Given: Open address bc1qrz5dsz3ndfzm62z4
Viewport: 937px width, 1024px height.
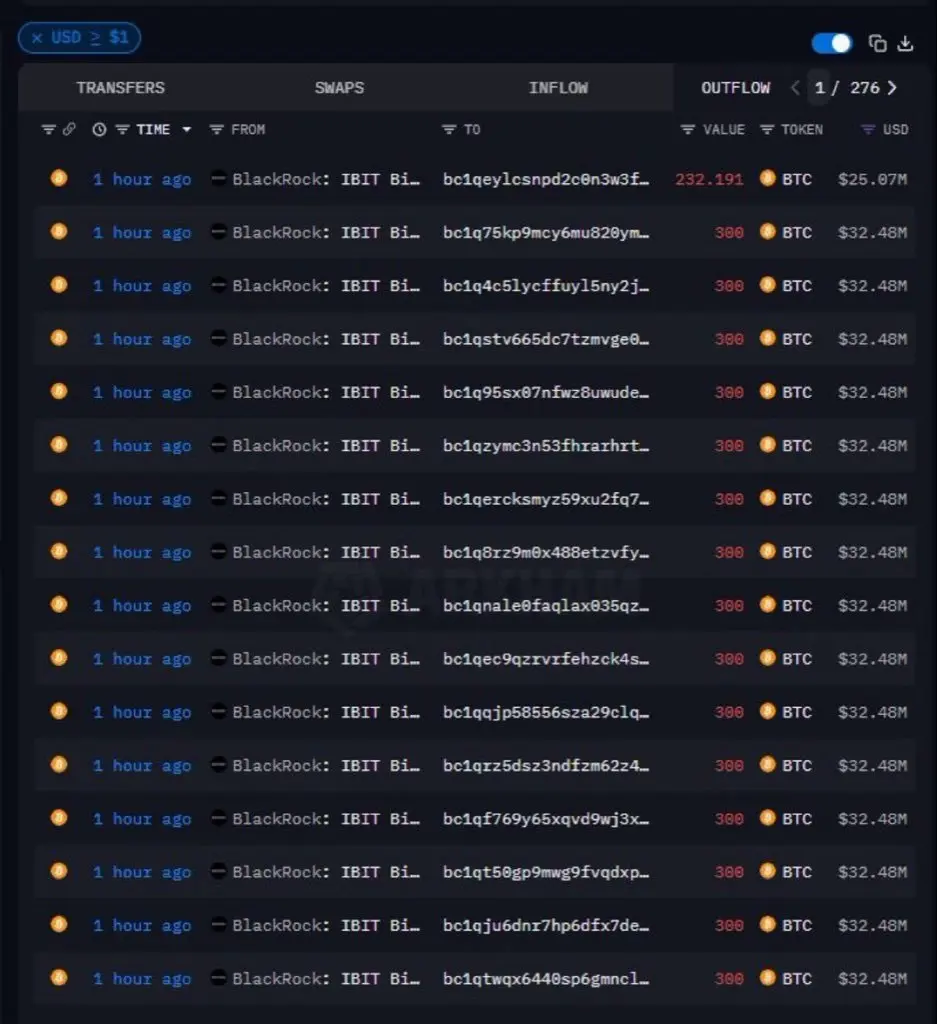Looking at the screenshot, I should coord(546,765).
